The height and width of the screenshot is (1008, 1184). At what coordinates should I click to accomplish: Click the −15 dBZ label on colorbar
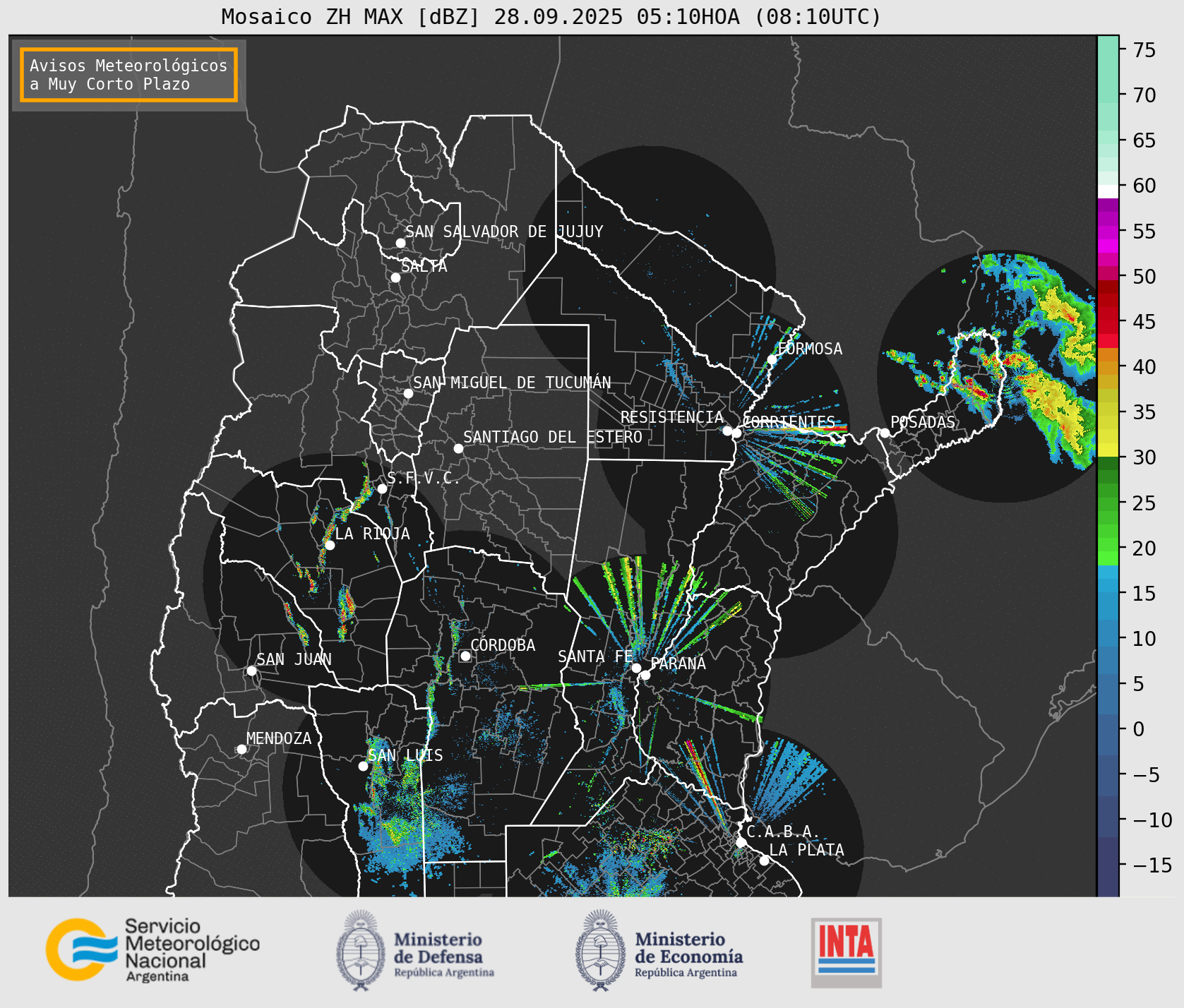(1152, 865)
